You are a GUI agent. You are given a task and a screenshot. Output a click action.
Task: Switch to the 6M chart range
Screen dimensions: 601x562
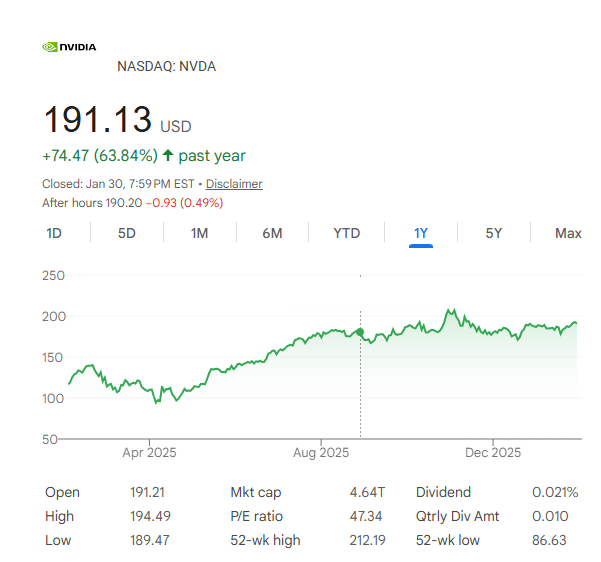[x=272, y=233]
